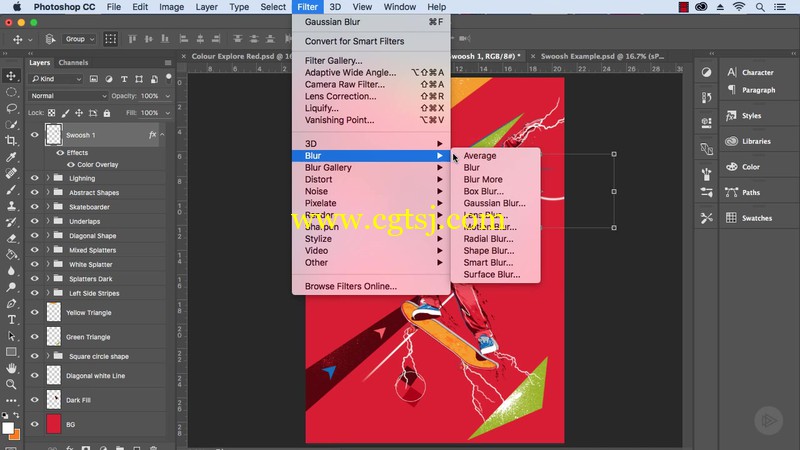Select the Horizontal Type tool

11,320
